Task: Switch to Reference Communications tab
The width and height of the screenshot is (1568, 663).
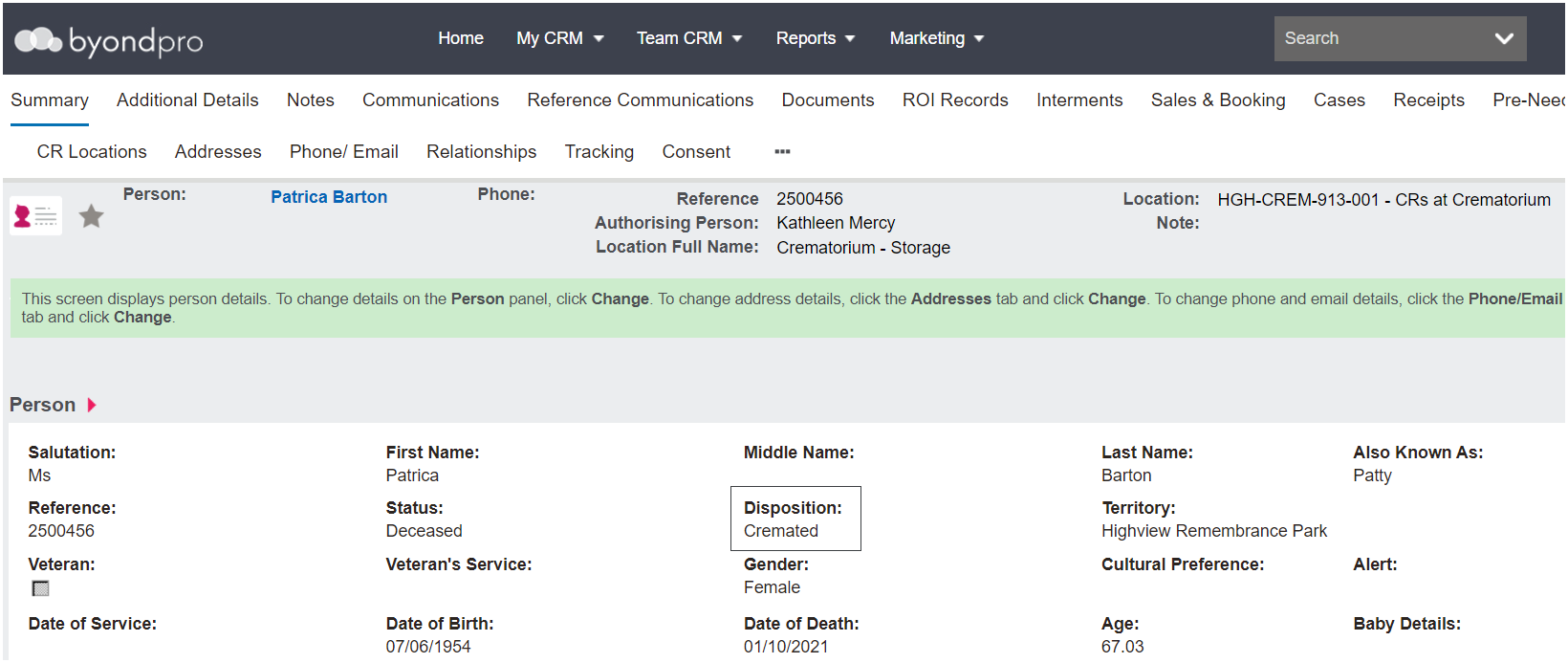Action: tap(641, 100)
